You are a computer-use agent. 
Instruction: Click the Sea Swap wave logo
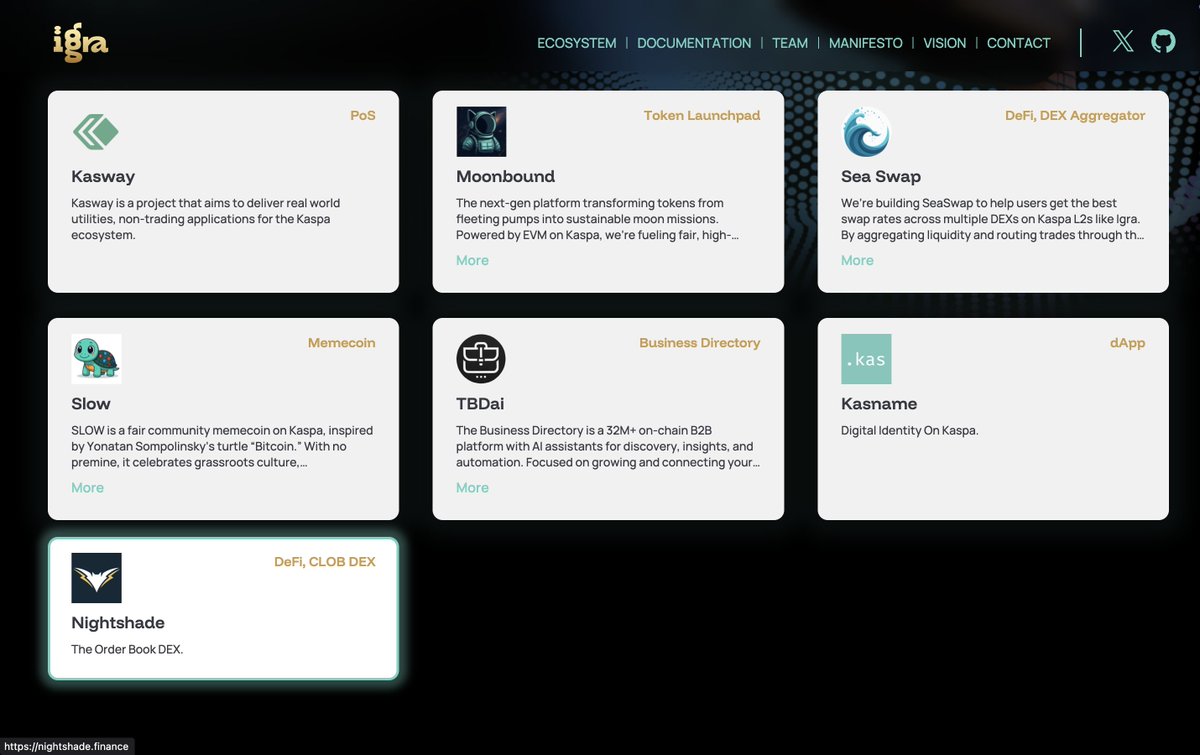866,132
